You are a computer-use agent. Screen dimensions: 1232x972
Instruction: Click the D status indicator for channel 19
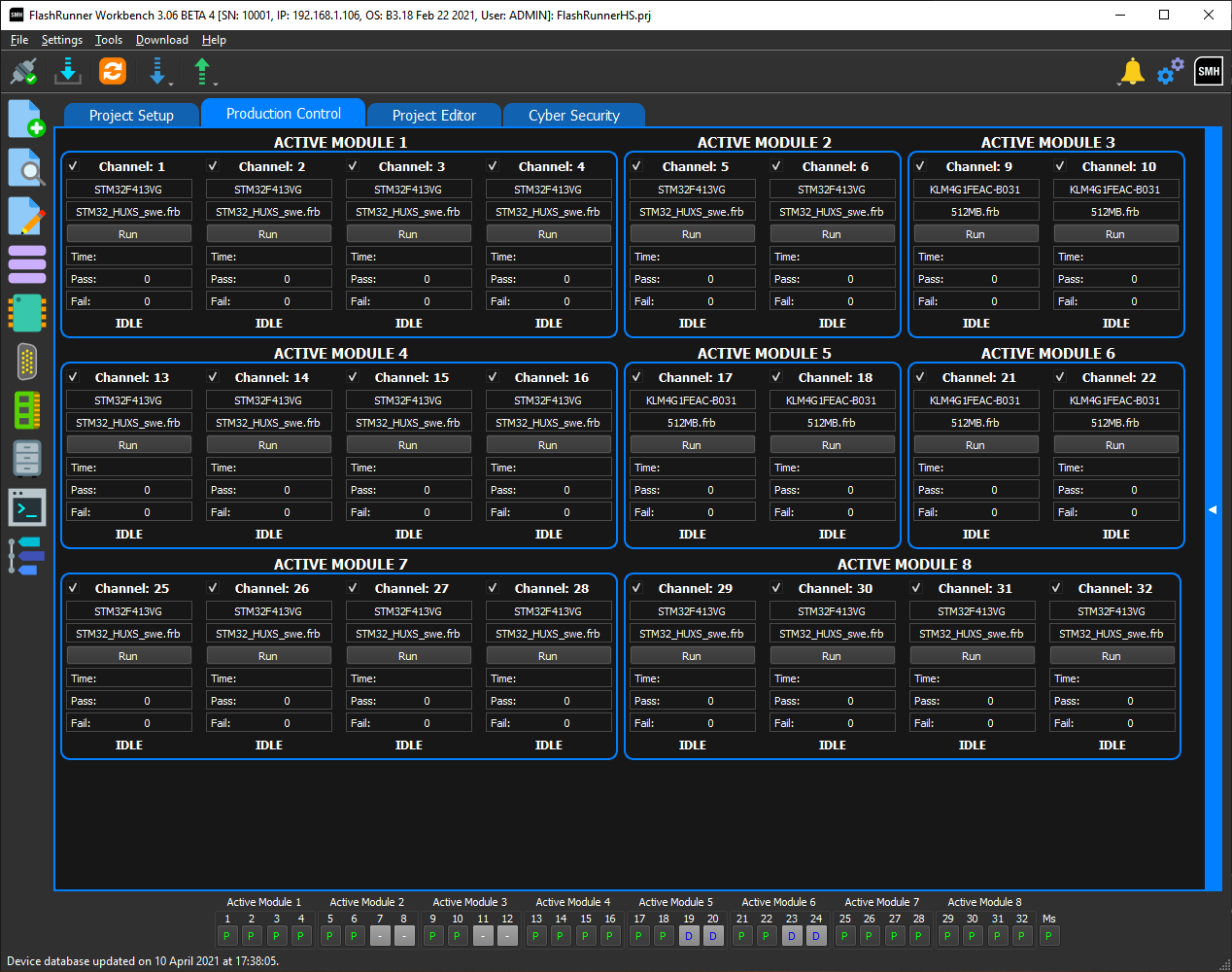click(x=689, y=936)
